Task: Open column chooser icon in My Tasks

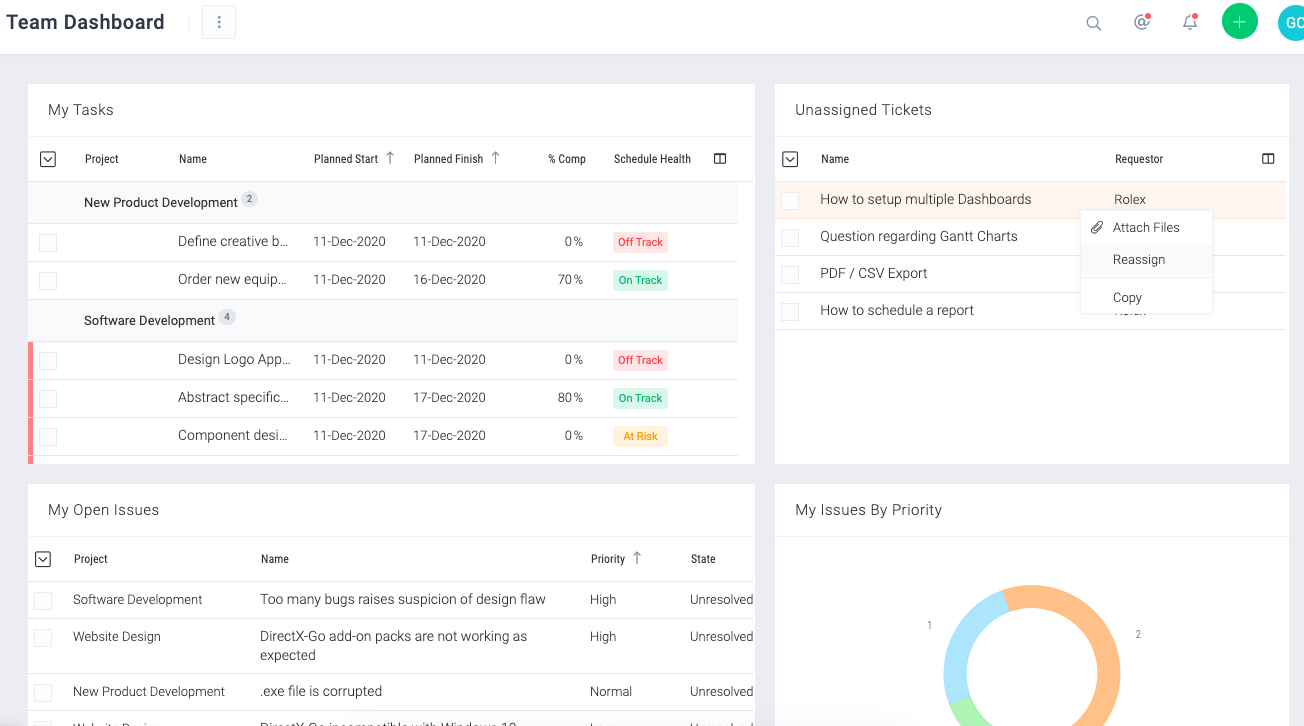Action: click(720, 158)
